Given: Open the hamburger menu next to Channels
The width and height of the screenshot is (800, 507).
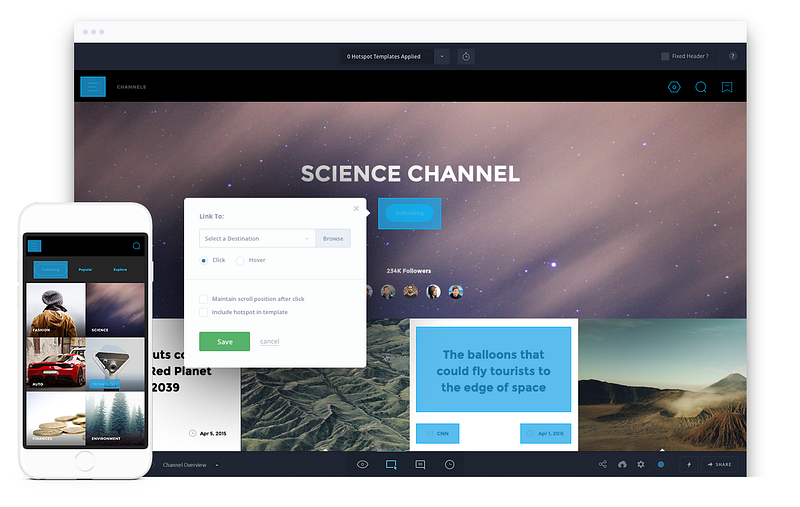Looking at the screenshot, I should pos(93,87).
